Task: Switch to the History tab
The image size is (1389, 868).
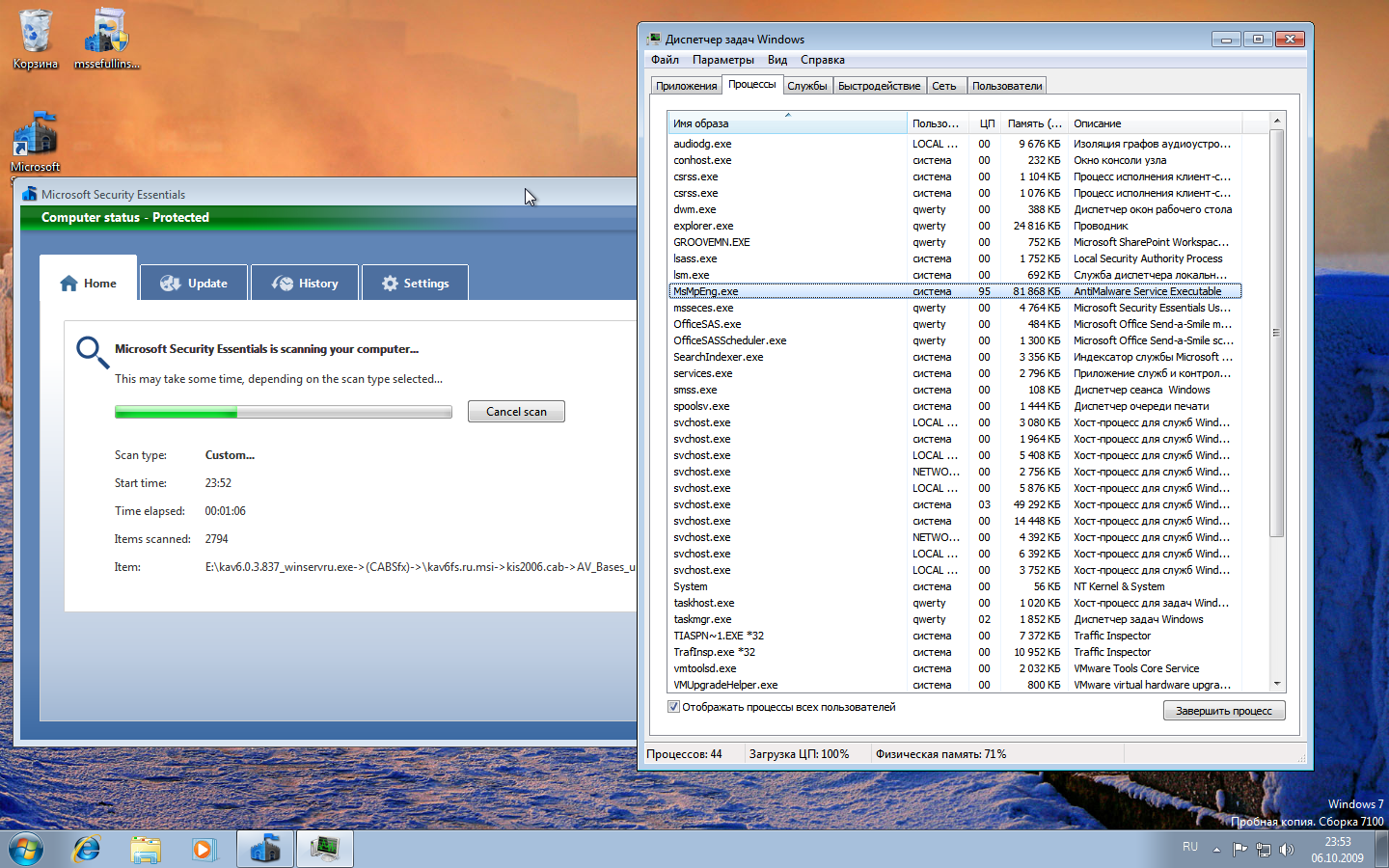Action: click(305, 284)
